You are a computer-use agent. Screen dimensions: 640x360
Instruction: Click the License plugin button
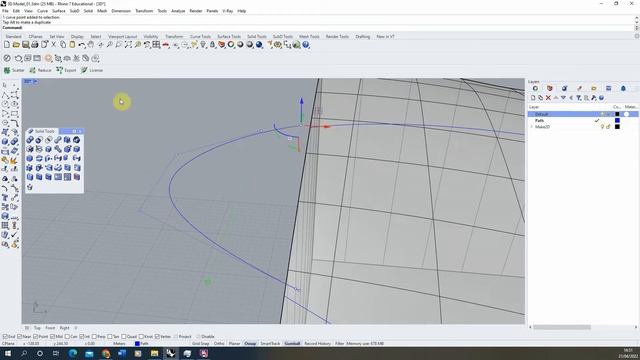[x=92, y=70]
